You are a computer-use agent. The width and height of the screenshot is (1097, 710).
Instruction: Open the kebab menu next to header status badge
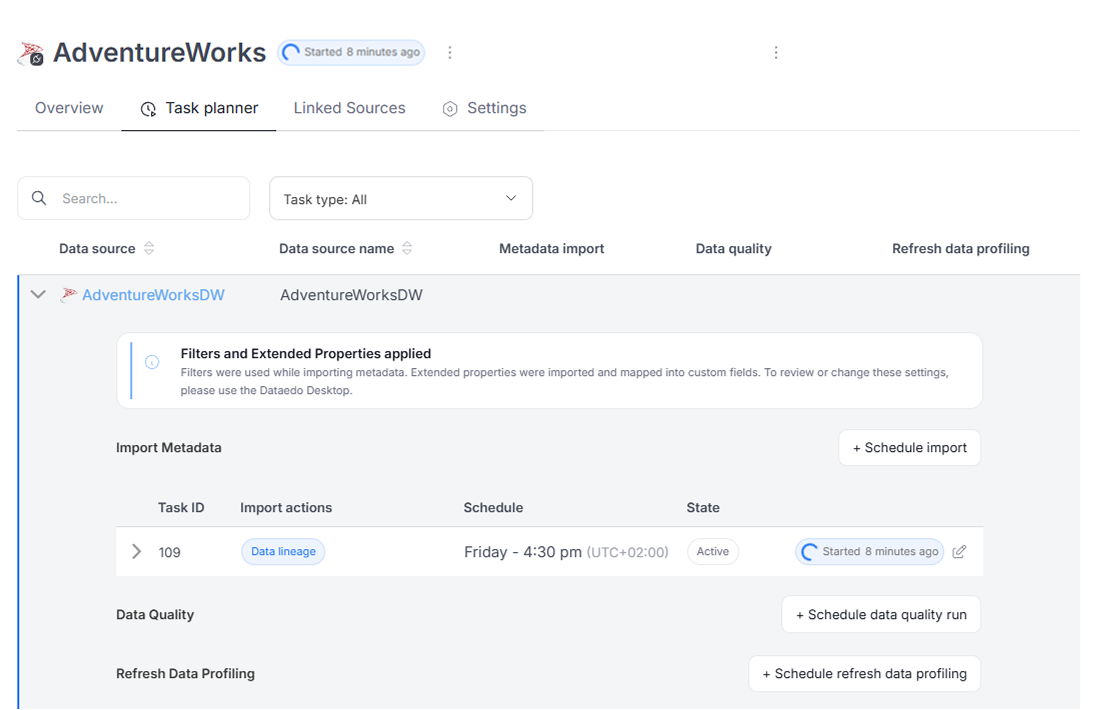450,52
